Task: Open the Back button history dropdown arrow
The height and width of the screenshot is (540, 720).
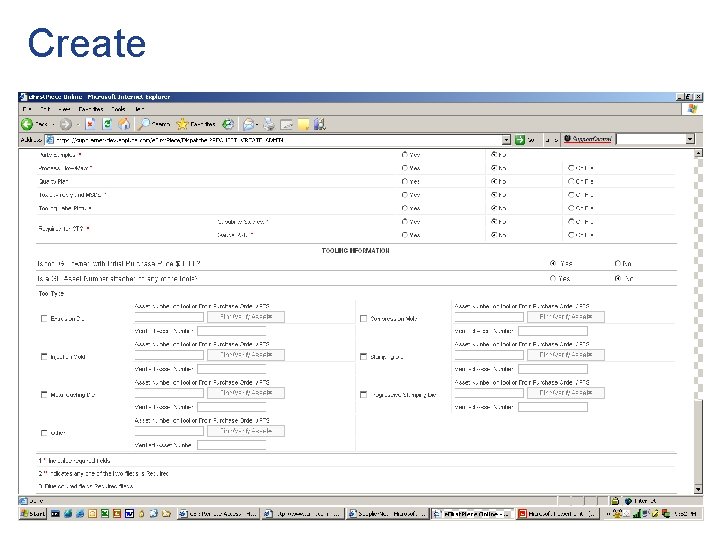Action: coord(53,124)
